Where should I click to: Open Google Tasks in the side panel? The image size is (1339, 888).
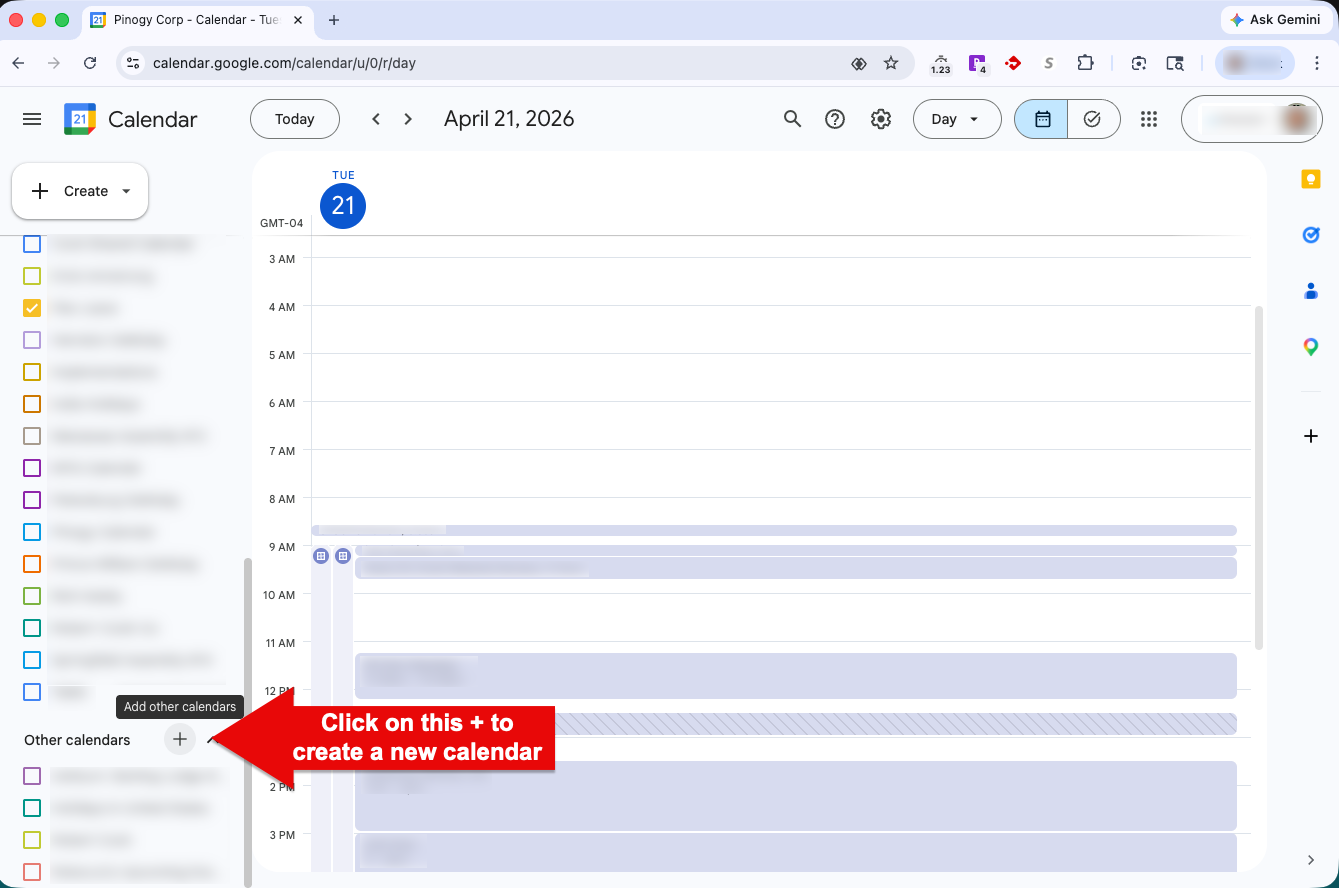click(1311, 235)
